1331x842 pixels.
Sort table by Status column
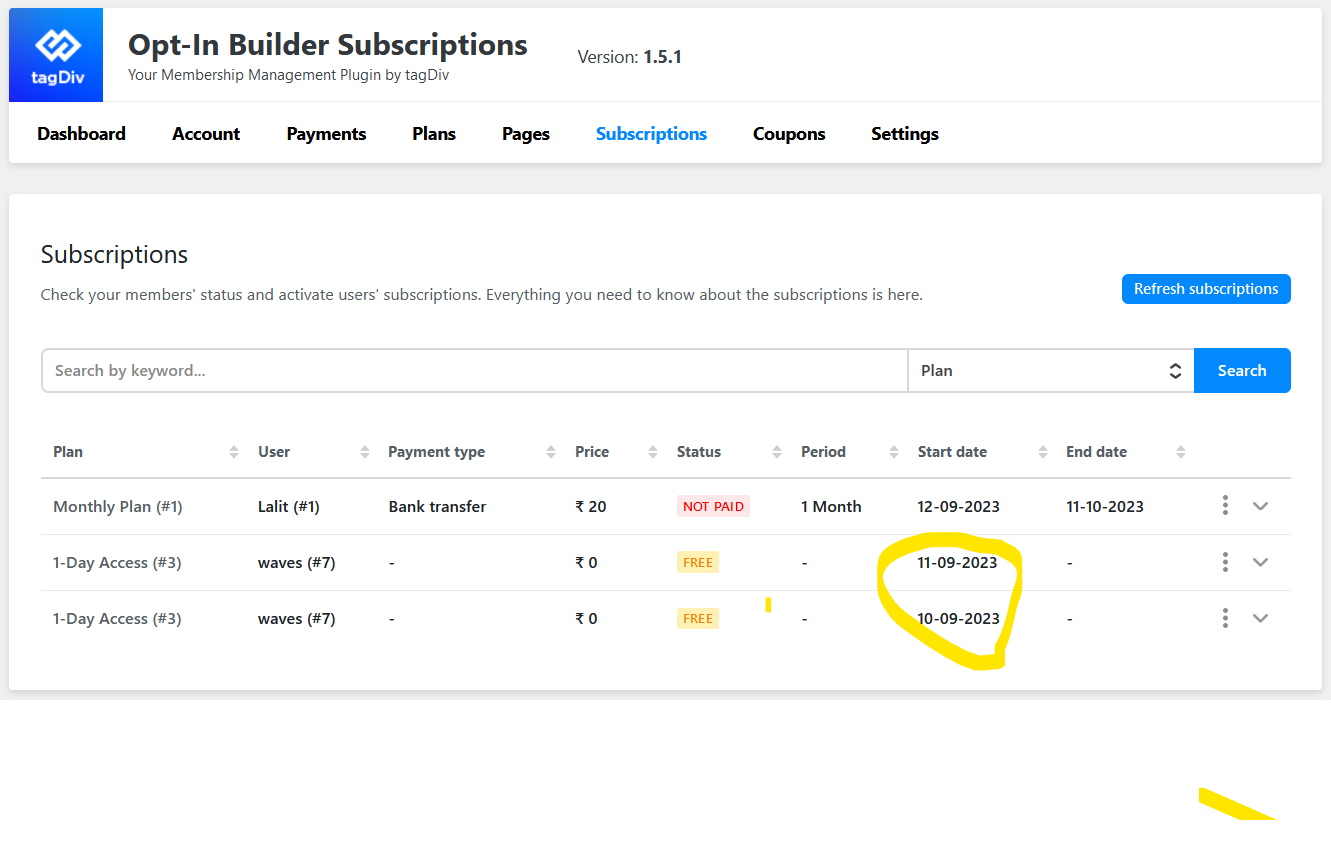[777, 452]
